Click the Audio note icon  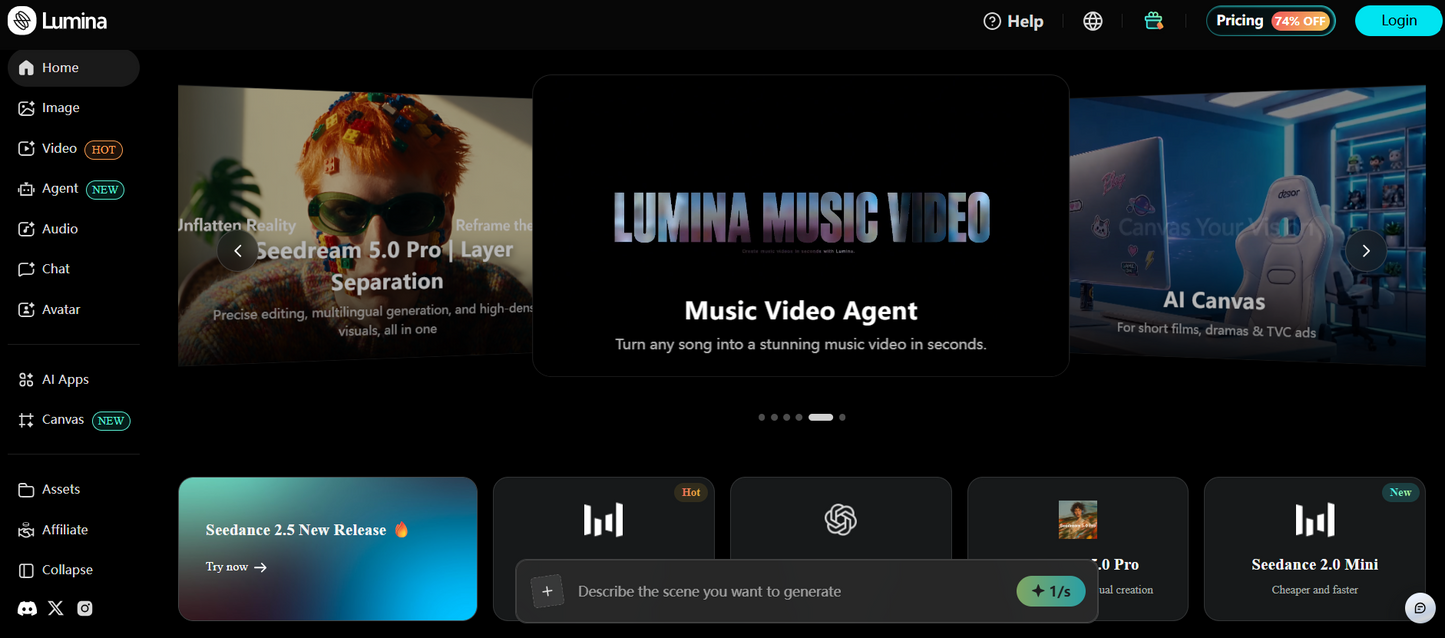(x=26, y=229)
